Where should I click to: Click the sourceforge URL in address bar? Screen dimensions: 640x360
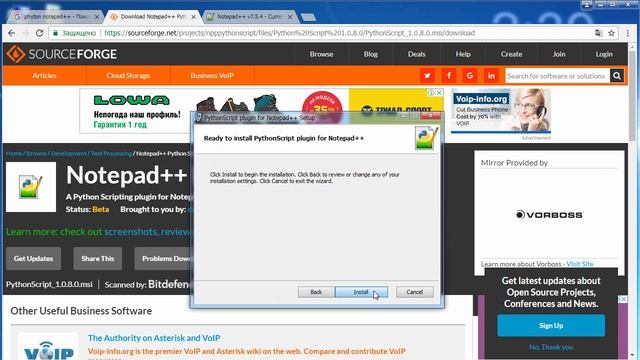(x=289, y=33)
